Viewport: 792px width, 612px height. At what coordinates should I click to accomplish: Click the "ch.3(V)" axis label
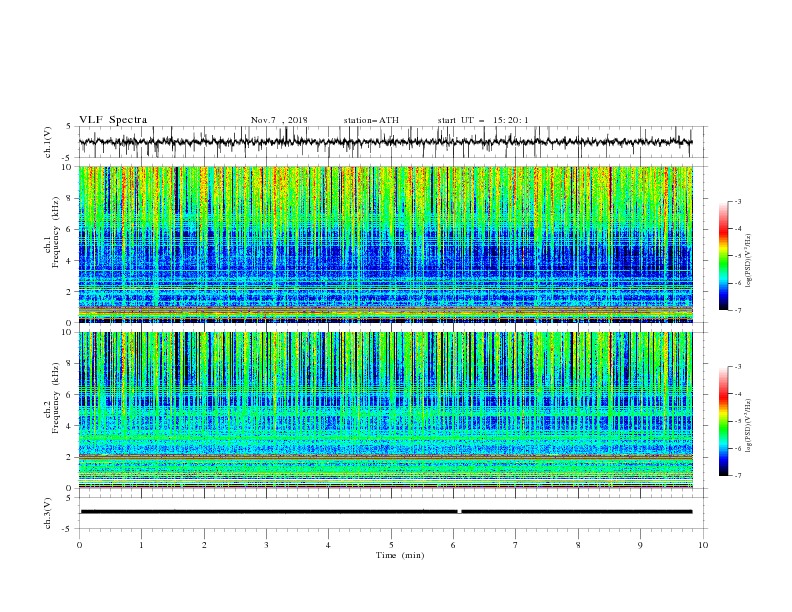(x=48, y=513)
